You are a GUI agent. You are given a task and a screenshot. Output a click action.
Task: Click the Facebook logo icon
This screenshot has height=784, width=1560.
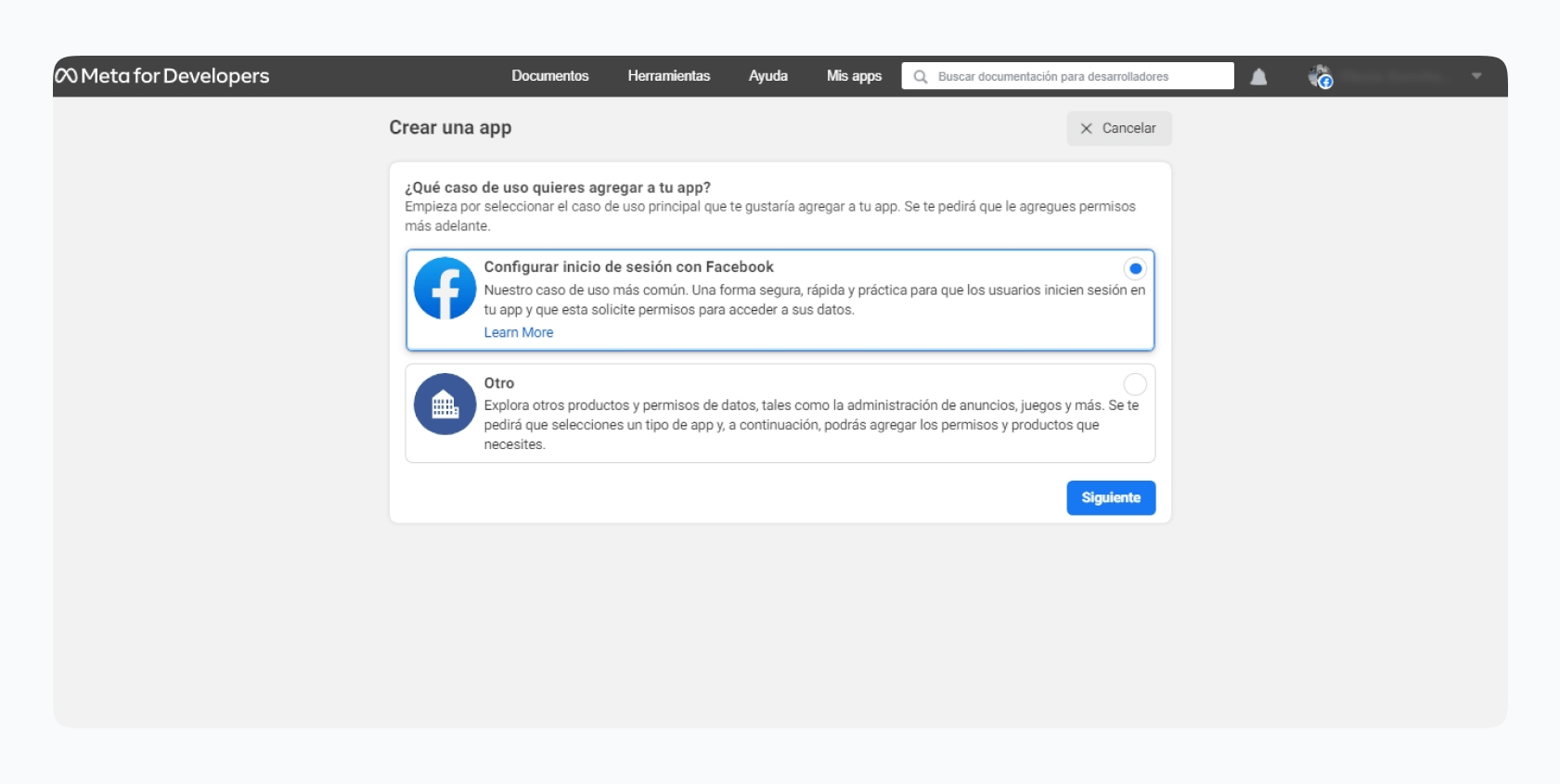click(x=445, y=289)
